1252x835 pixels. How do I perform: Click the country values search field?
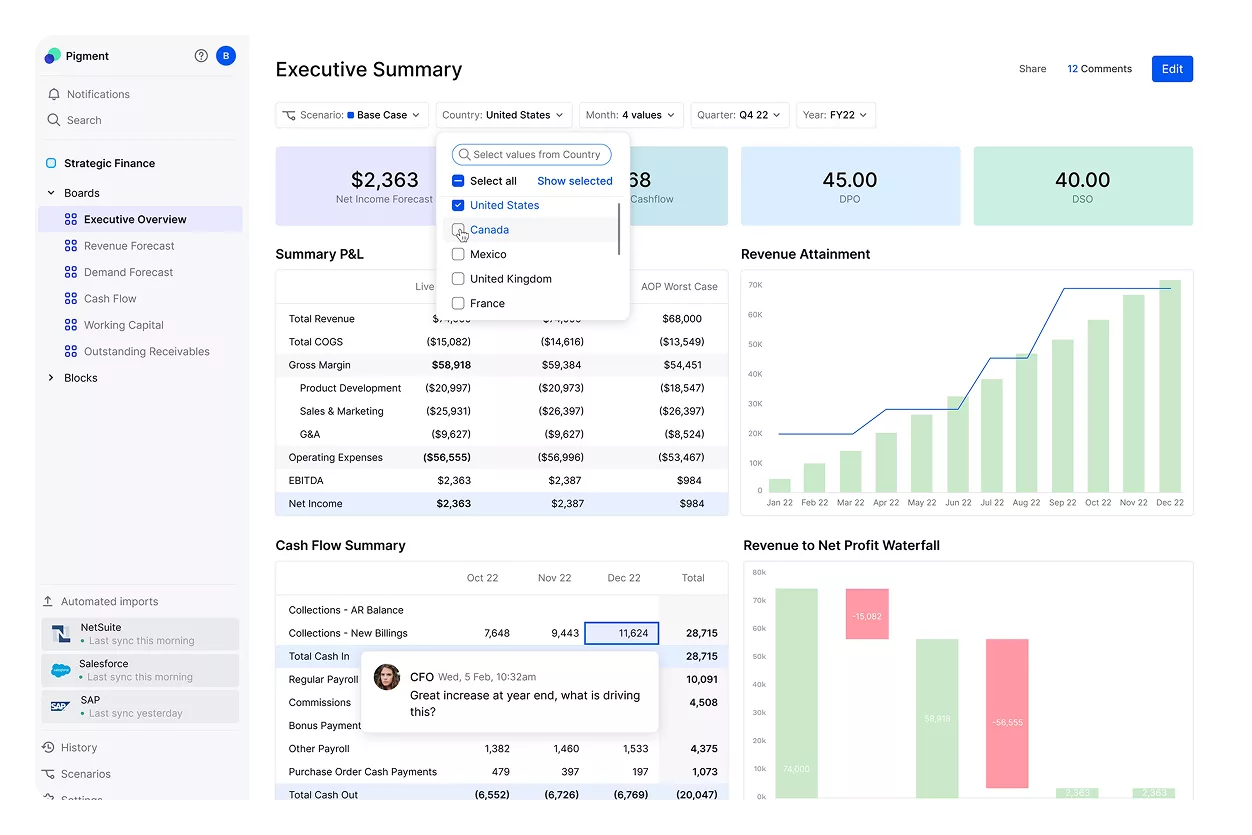(531, 154)
